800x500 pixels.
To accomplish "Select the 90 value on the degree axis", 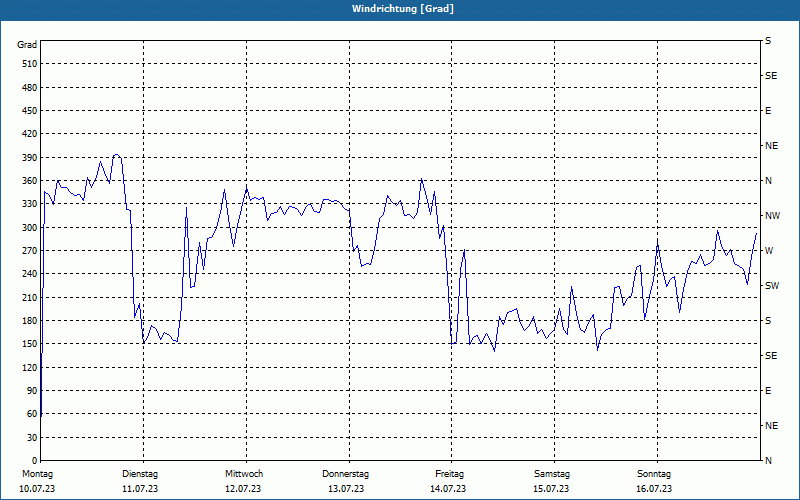I will [x=32, y=391].
